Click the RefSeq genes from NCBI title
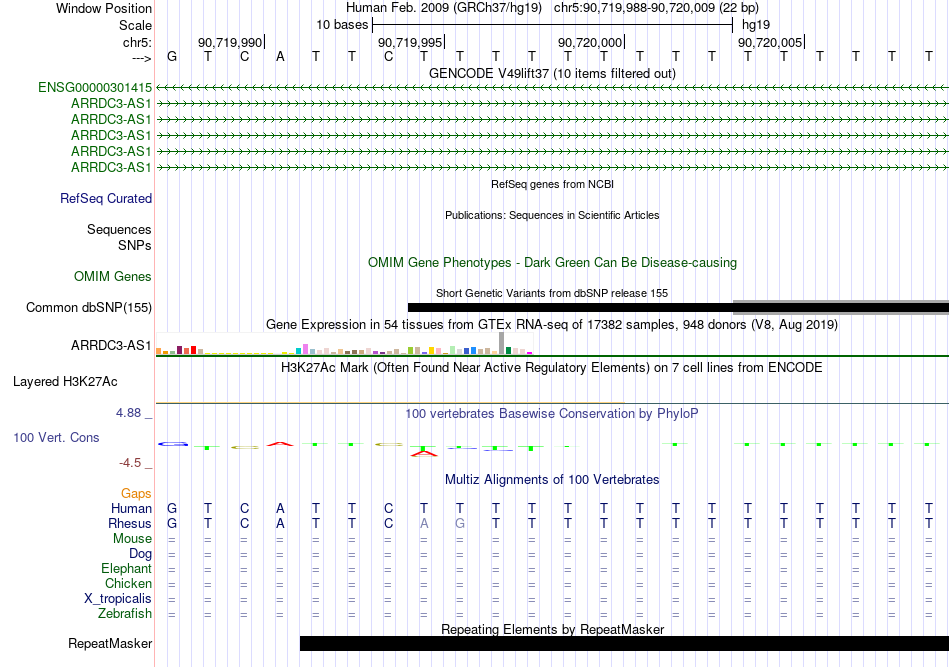Screen dimensions: 950x667 pos(552,184)
